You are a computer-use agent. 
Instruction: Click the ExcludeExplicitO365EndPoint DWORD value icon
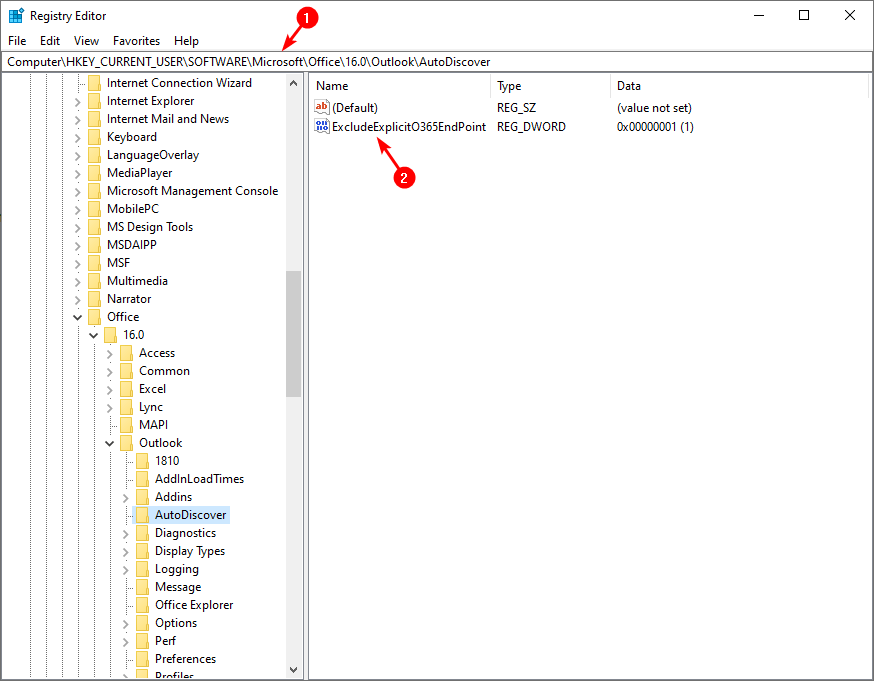322,126
